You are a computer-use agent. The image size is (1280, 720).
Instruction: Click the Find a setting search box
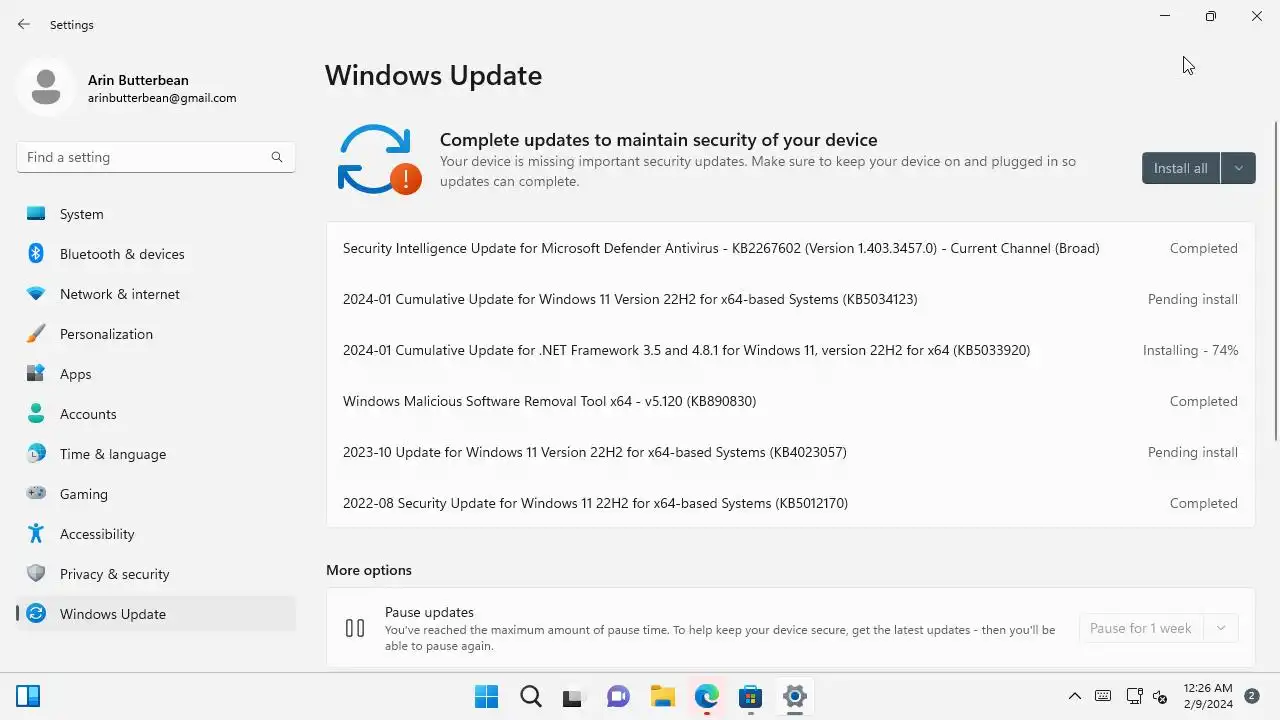[156, 157]
